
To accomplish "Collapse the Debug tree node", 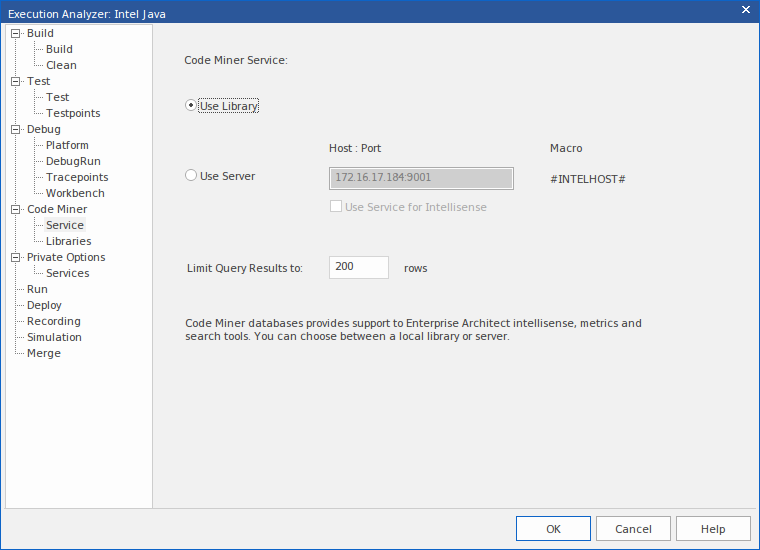I will coord(16,129).
